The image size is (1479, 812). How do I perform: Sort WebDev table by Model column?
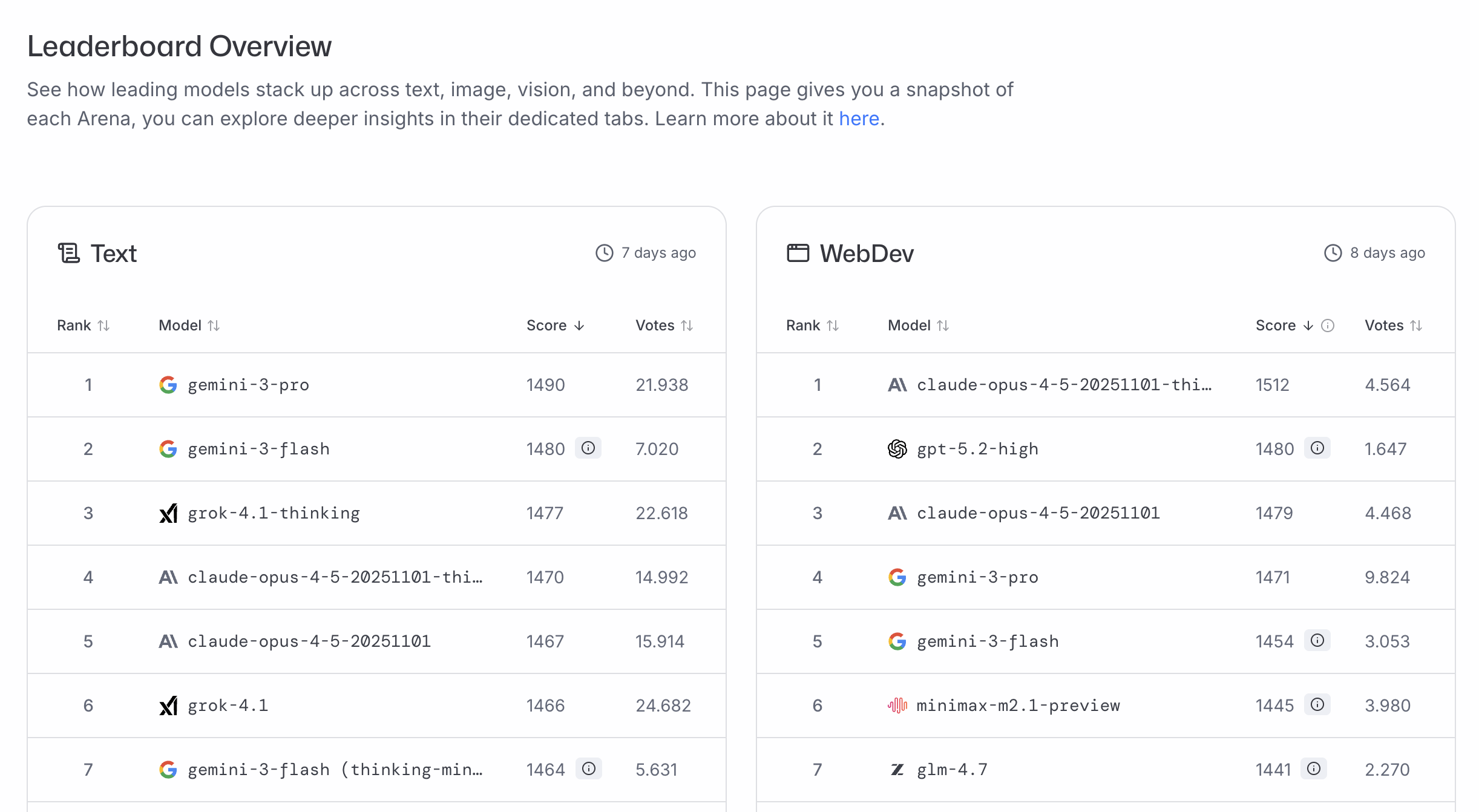[x=918, y=326]
